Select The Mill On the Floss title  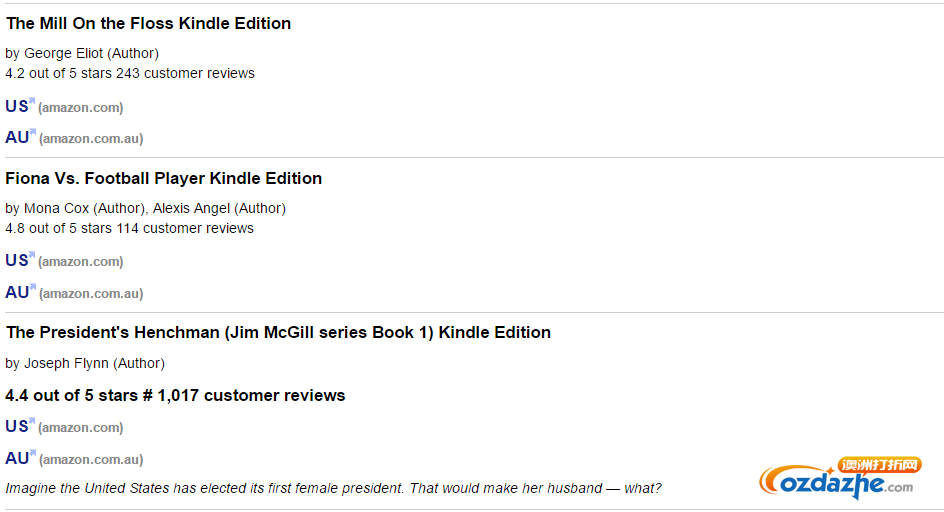click(149, 23)
